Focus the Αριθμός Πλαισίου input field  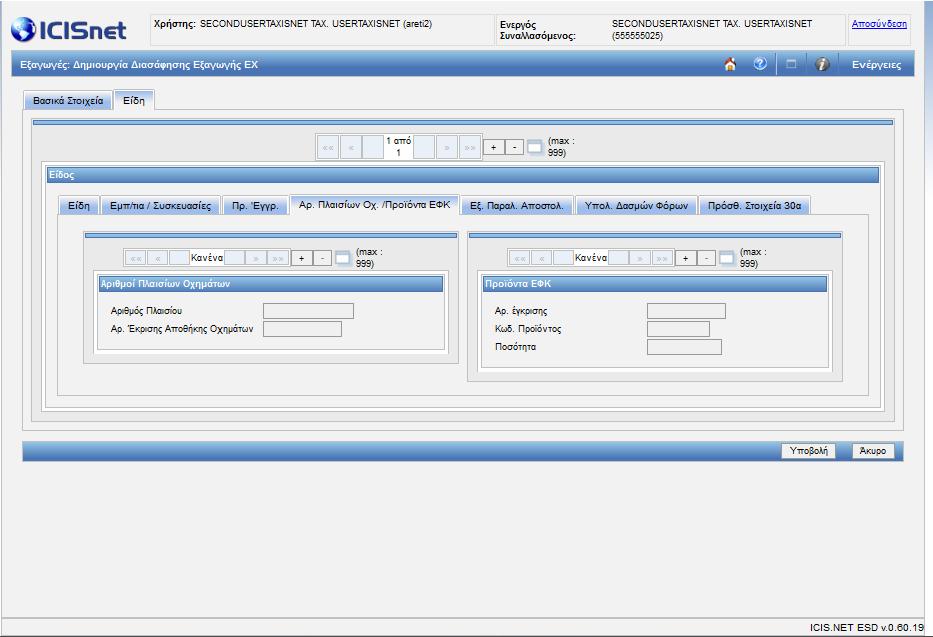click(x=308, y=311)
